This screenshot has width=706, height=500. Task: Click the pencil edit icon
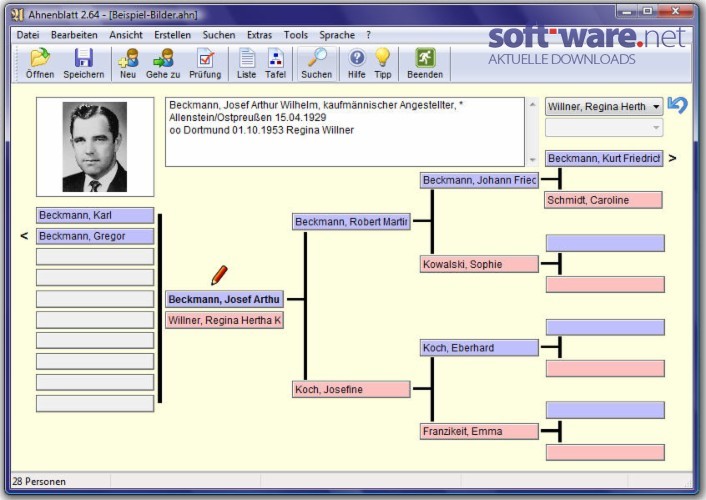coord(219,275)
